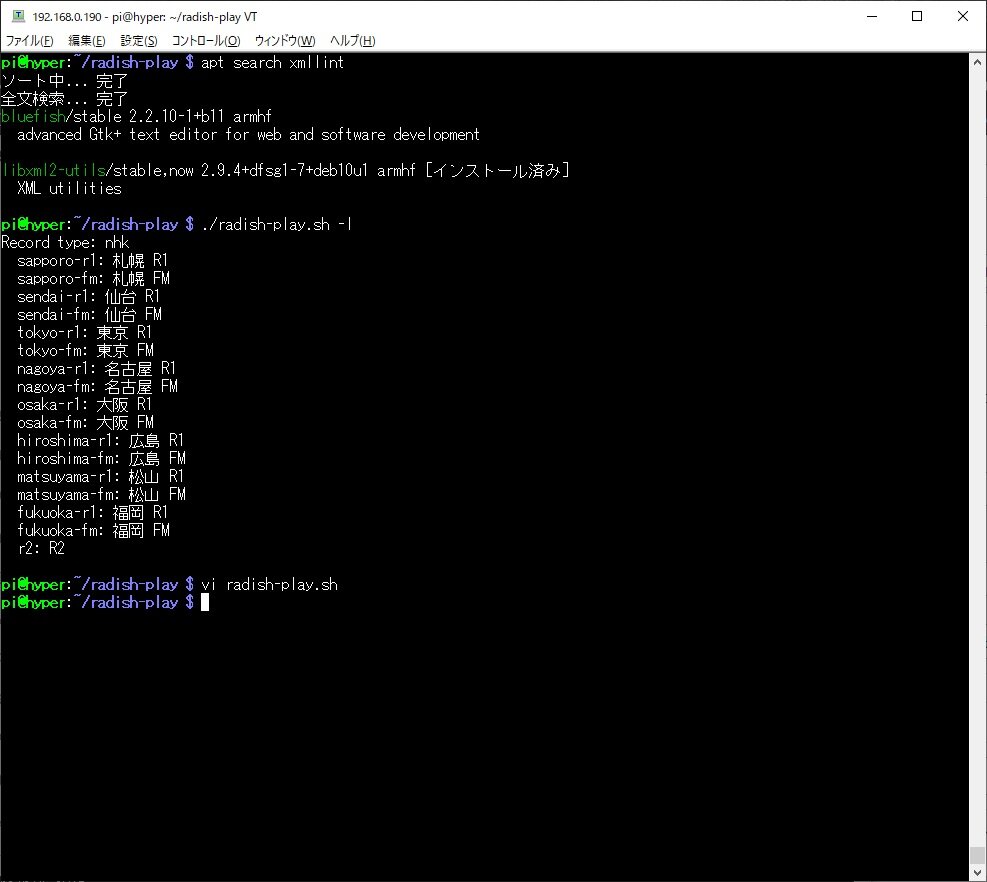Click the 'XML utilities' line
This screenshot has width=987, height=882.
point(69,188)
